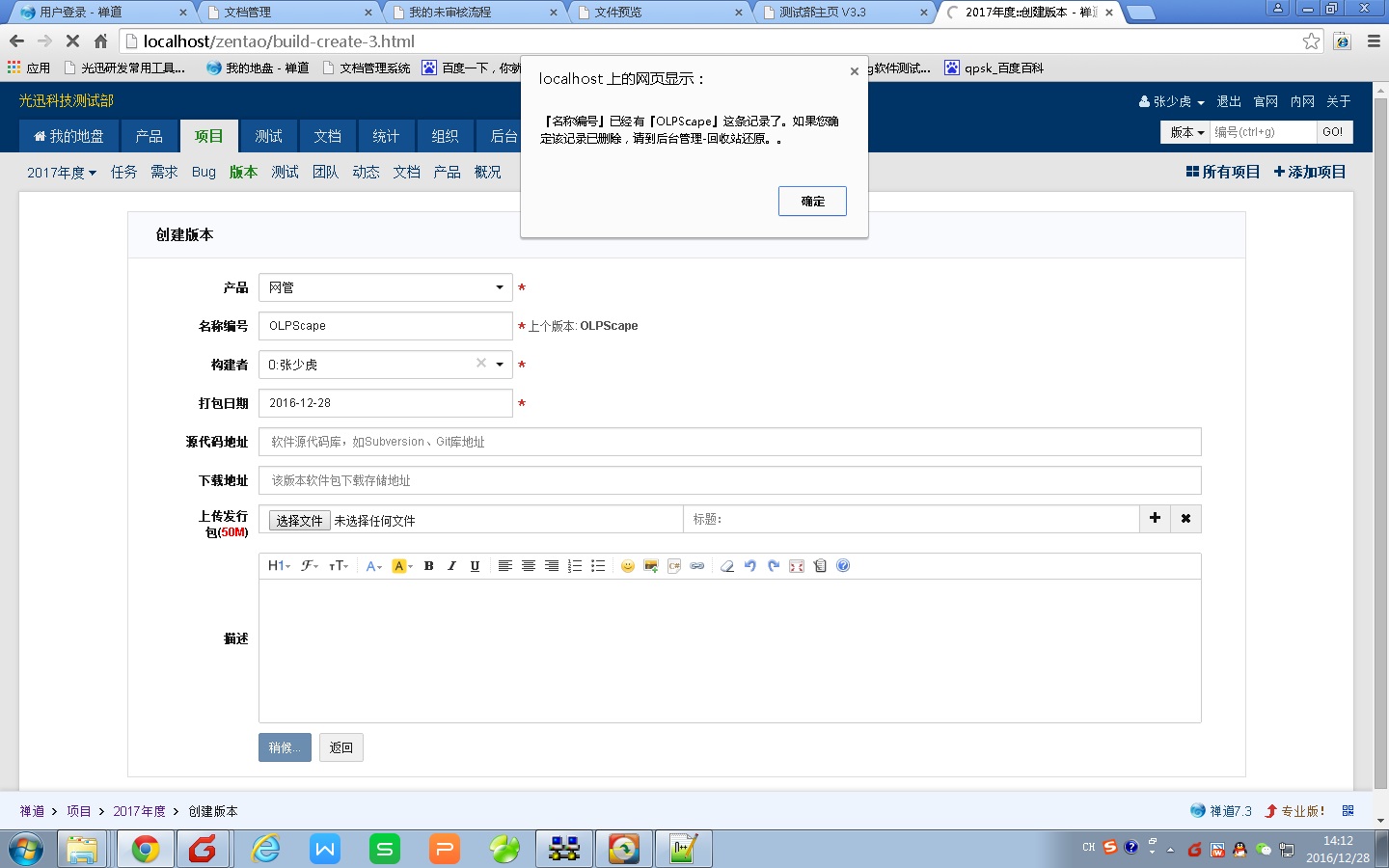Viewport: 1389px width, 868px height.
Task: Expand the 构建者 builder dropdown
Action: coord(500,365)
